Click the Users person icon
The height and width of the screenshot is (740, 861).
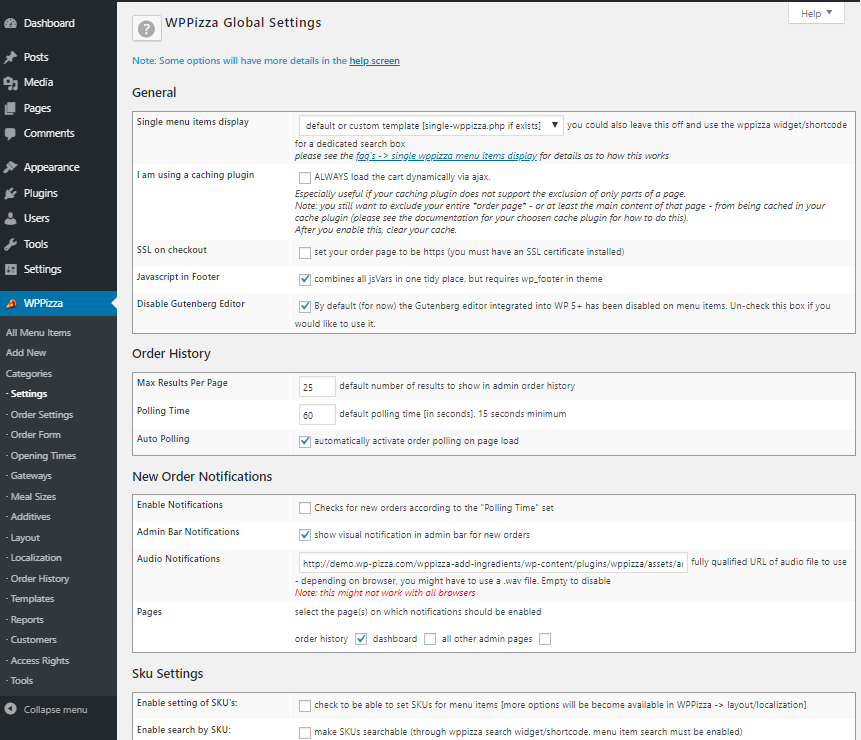click(x=11, y=219)
